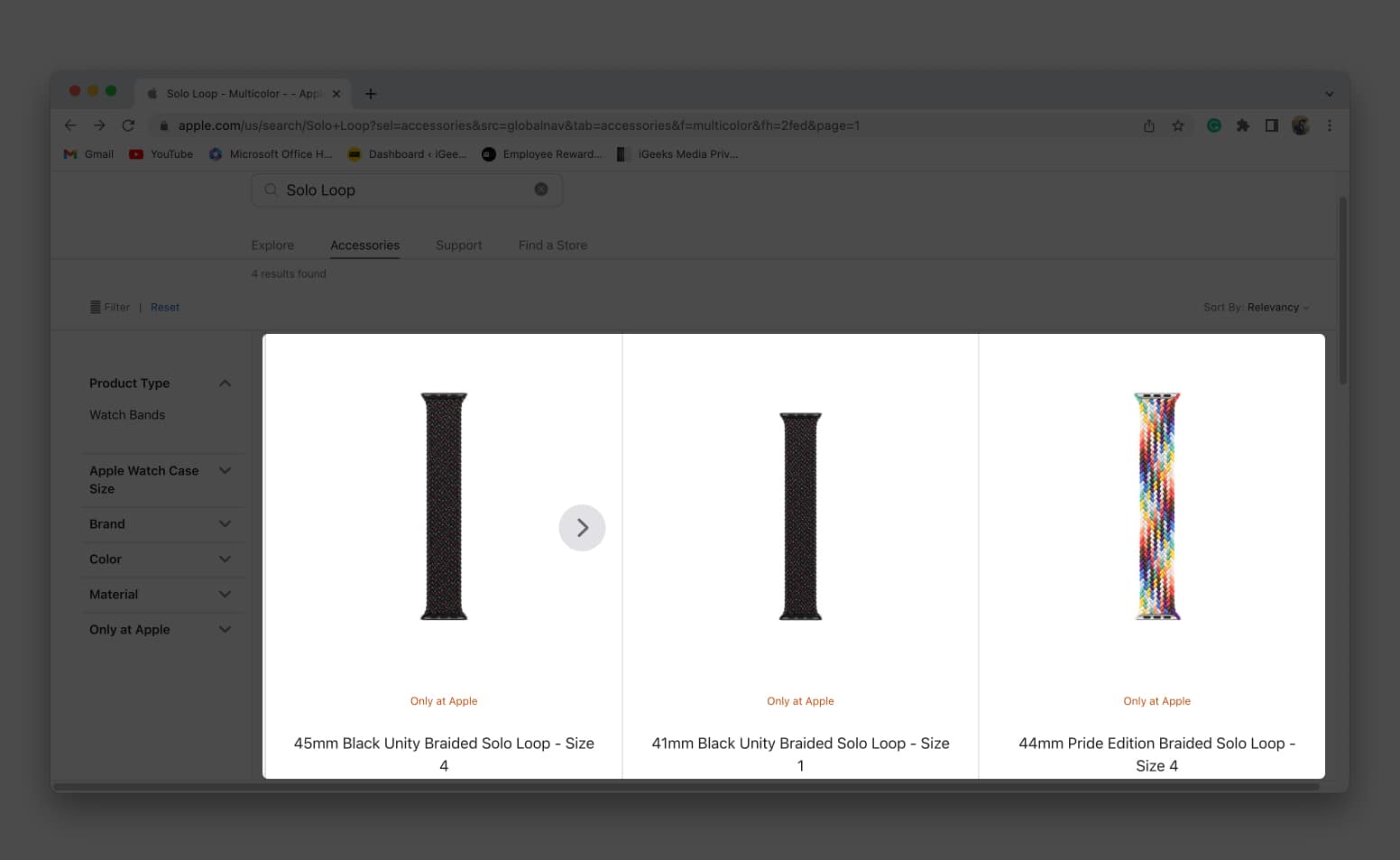Open a new tab with the plus icon

point(370,94)
